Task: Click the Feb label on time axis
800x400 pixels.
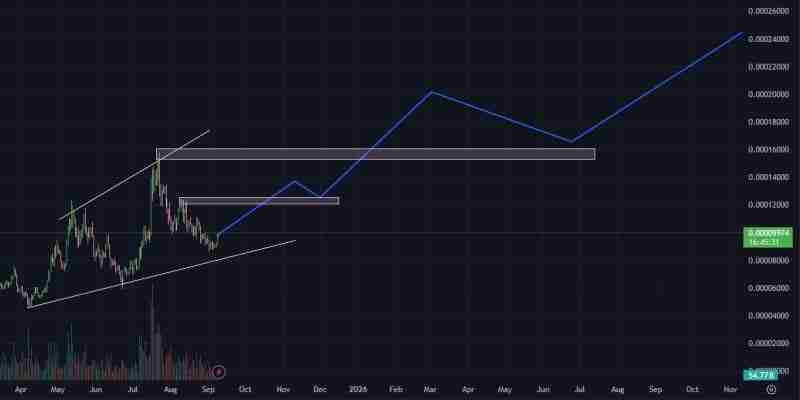Action: 395,387
